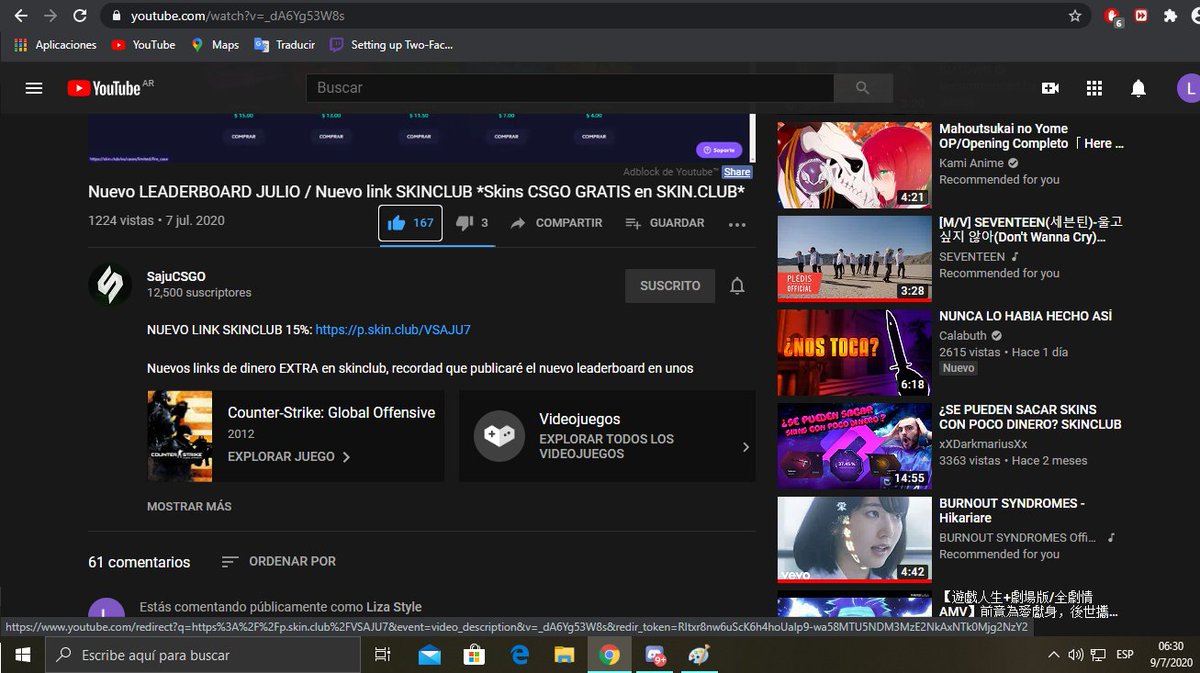This screenshot has width=1200, height=673.
Task: Open the YouTube bookmark in bookmarks bar
Action: [143, 45]
